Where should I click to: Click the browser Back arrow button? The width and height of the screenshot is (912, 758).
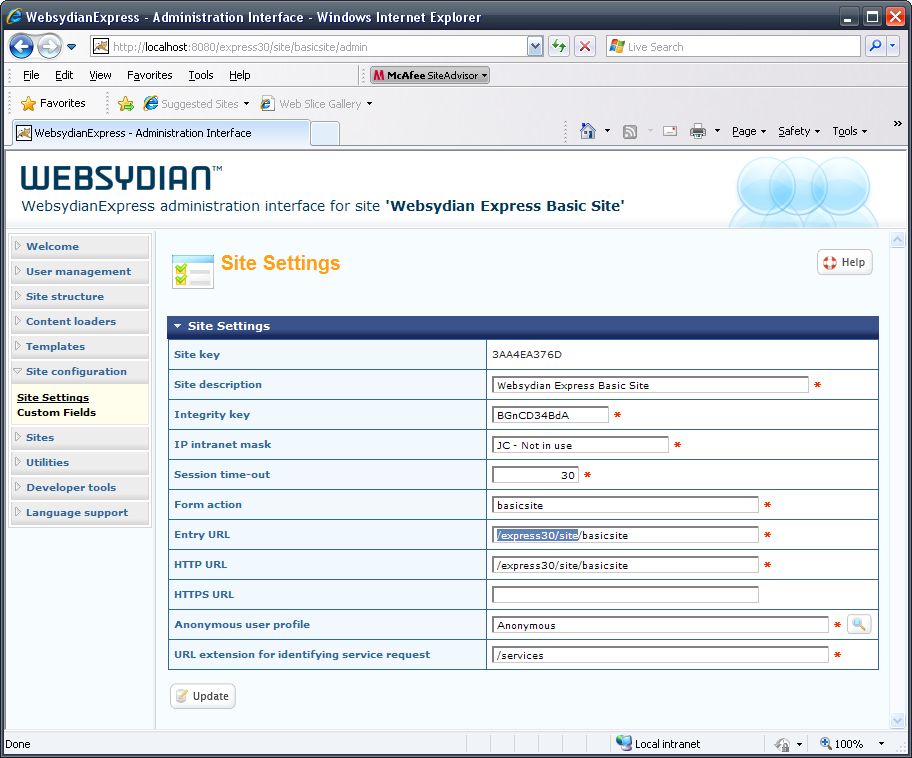tap(22, 47)
